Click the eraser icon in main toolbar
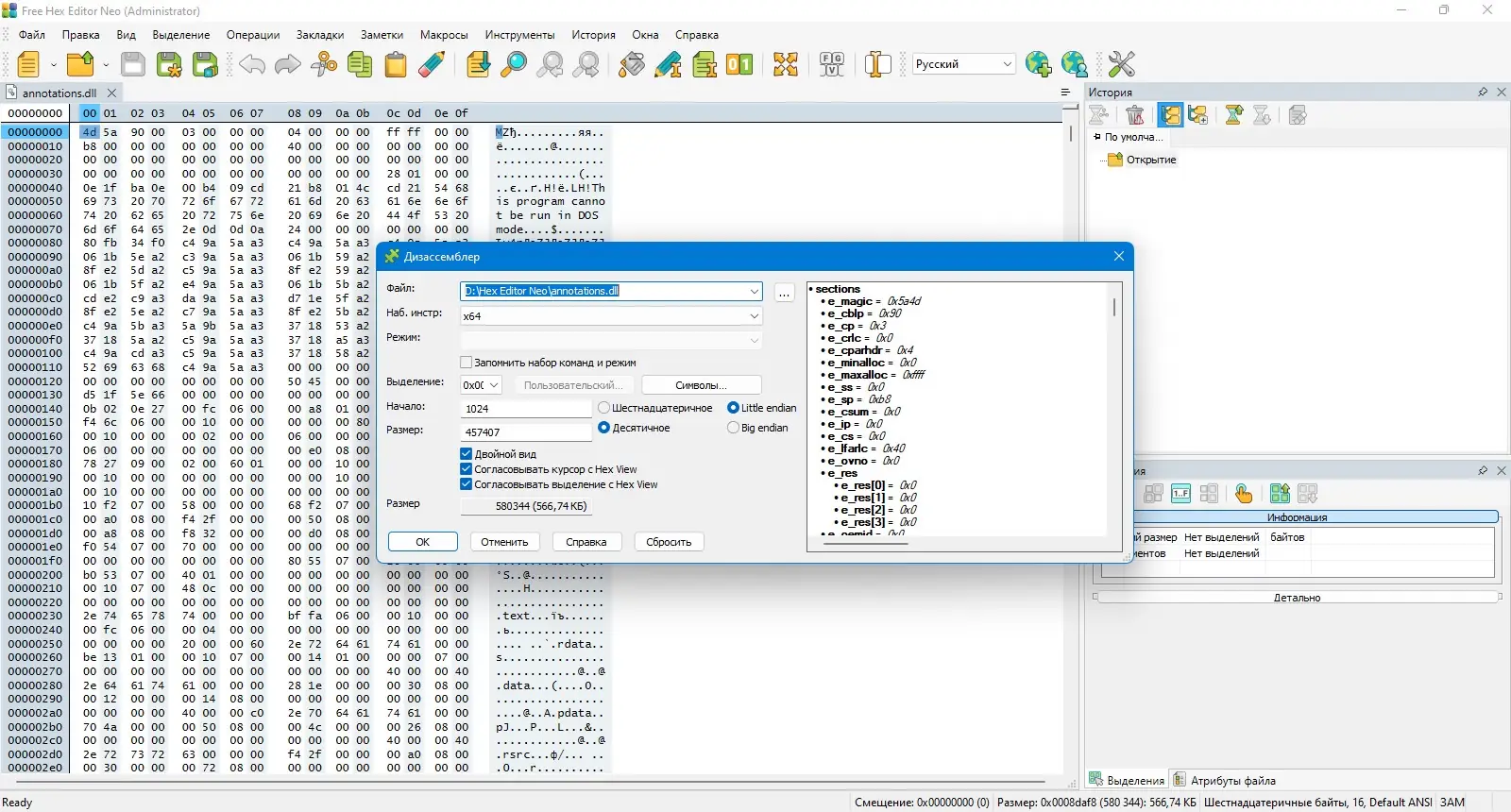This screenshot has height=812, width=1511. (432, 64)
